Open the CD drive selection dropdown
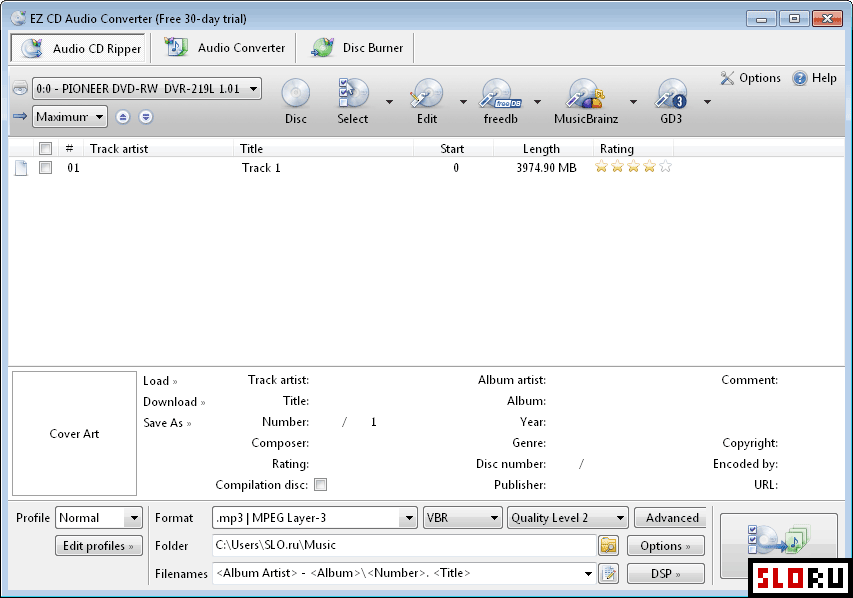Screen dimensions: 853x598 pos(147,89)
